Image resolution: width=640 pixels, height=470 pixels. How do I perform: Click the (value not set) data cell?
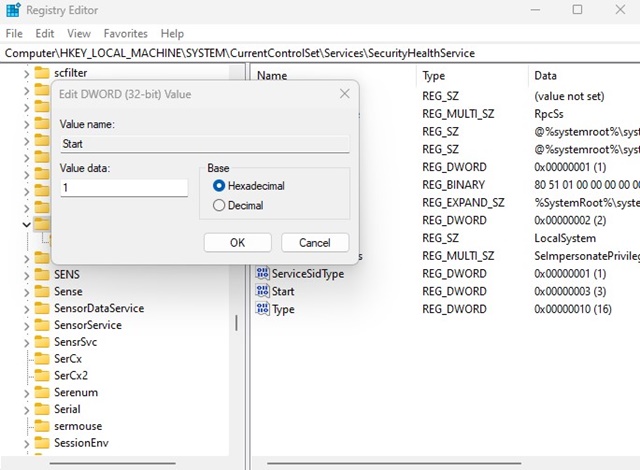pyautogui.click(x=569, y=96)
